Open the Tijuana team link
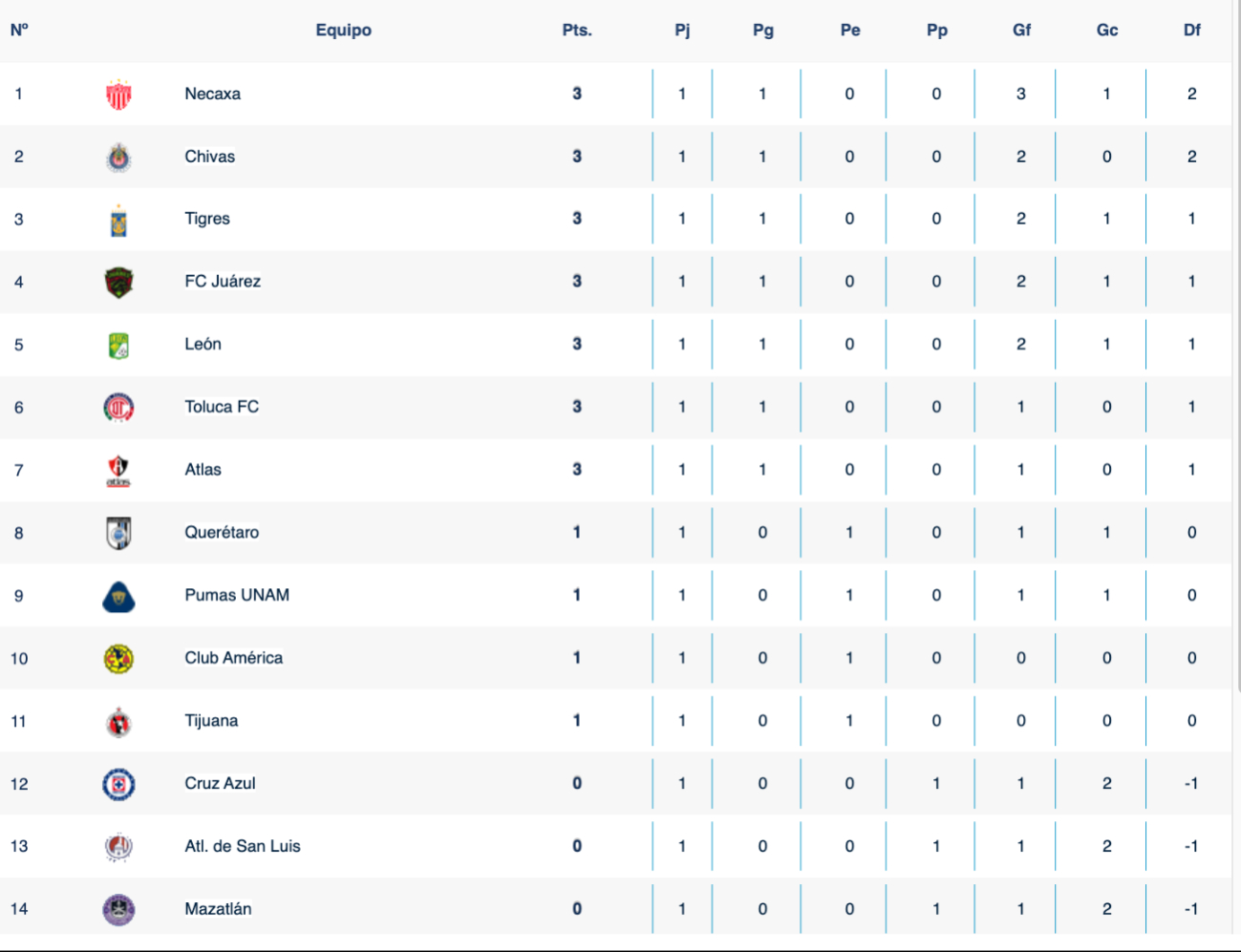 click(x=211, y=721)
